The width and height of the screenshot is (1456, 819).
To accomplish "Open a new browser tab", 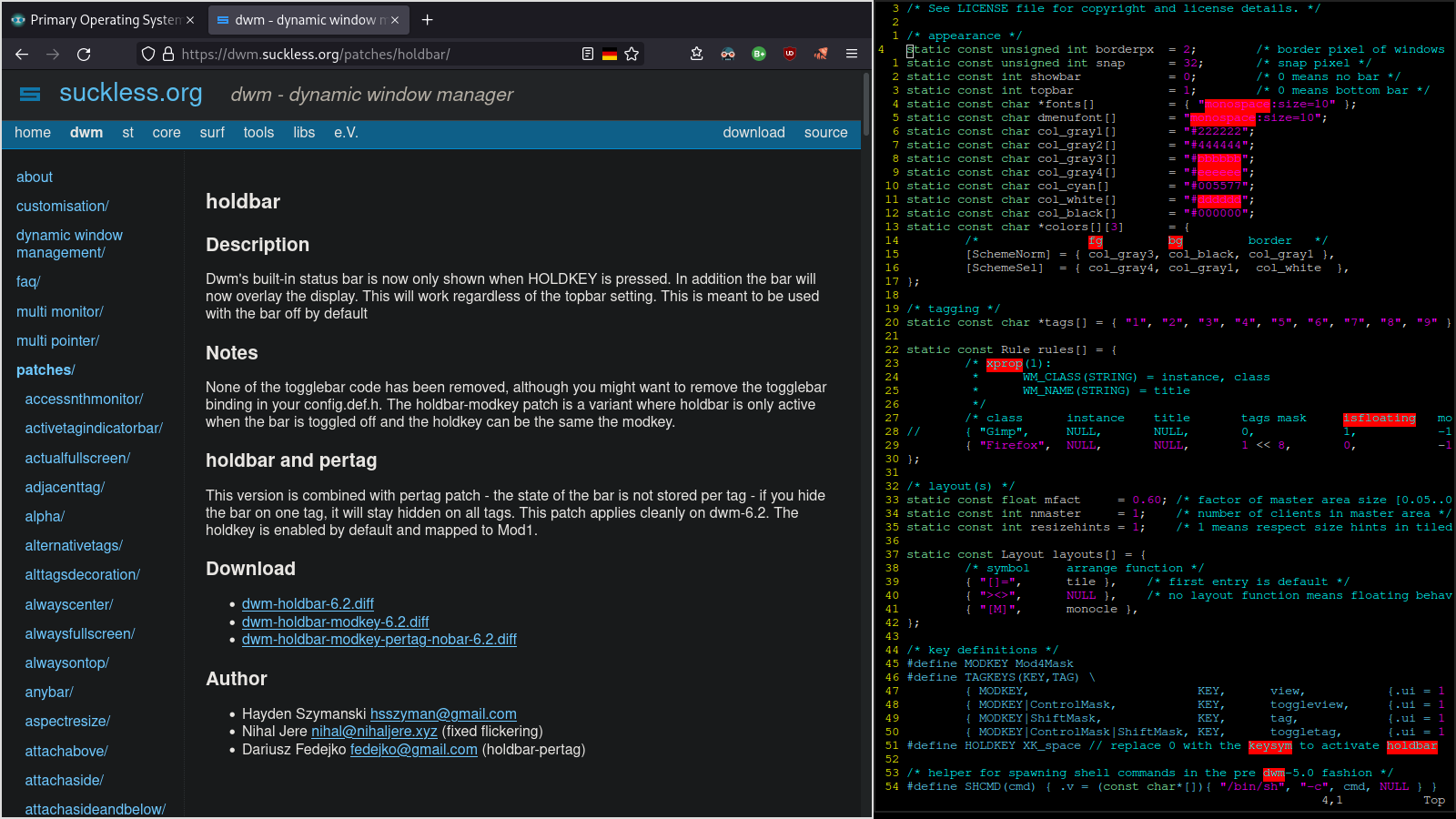I will click(x=428, y=20).
